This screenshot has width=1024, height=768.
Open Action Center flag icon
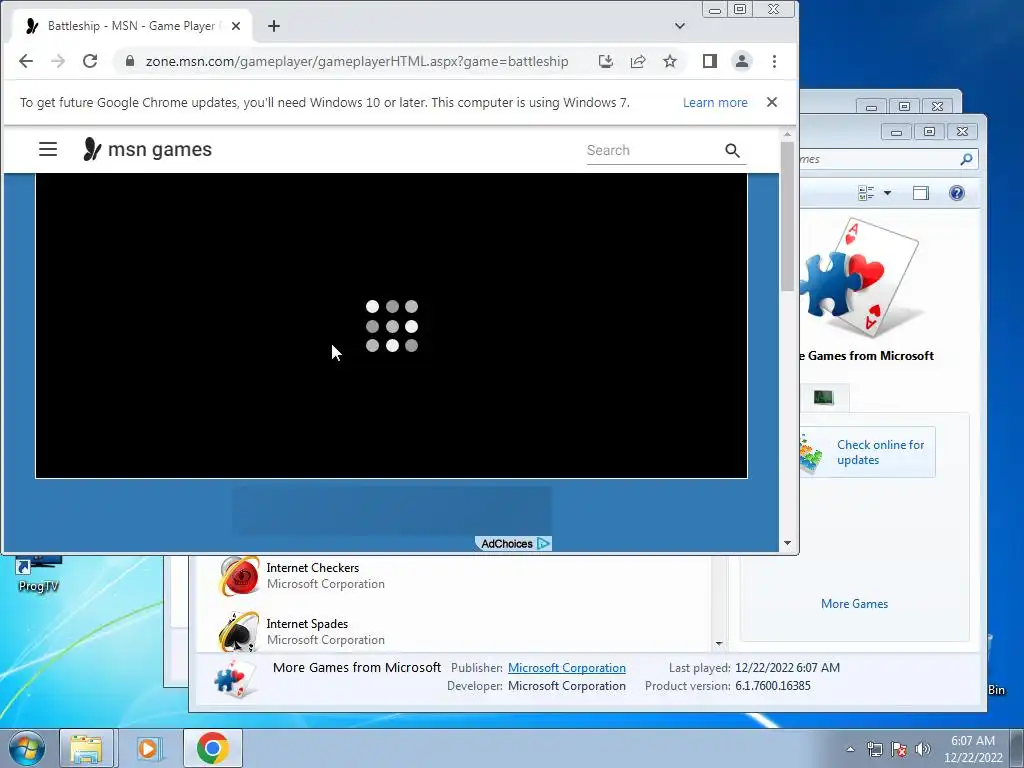[899, 749]
